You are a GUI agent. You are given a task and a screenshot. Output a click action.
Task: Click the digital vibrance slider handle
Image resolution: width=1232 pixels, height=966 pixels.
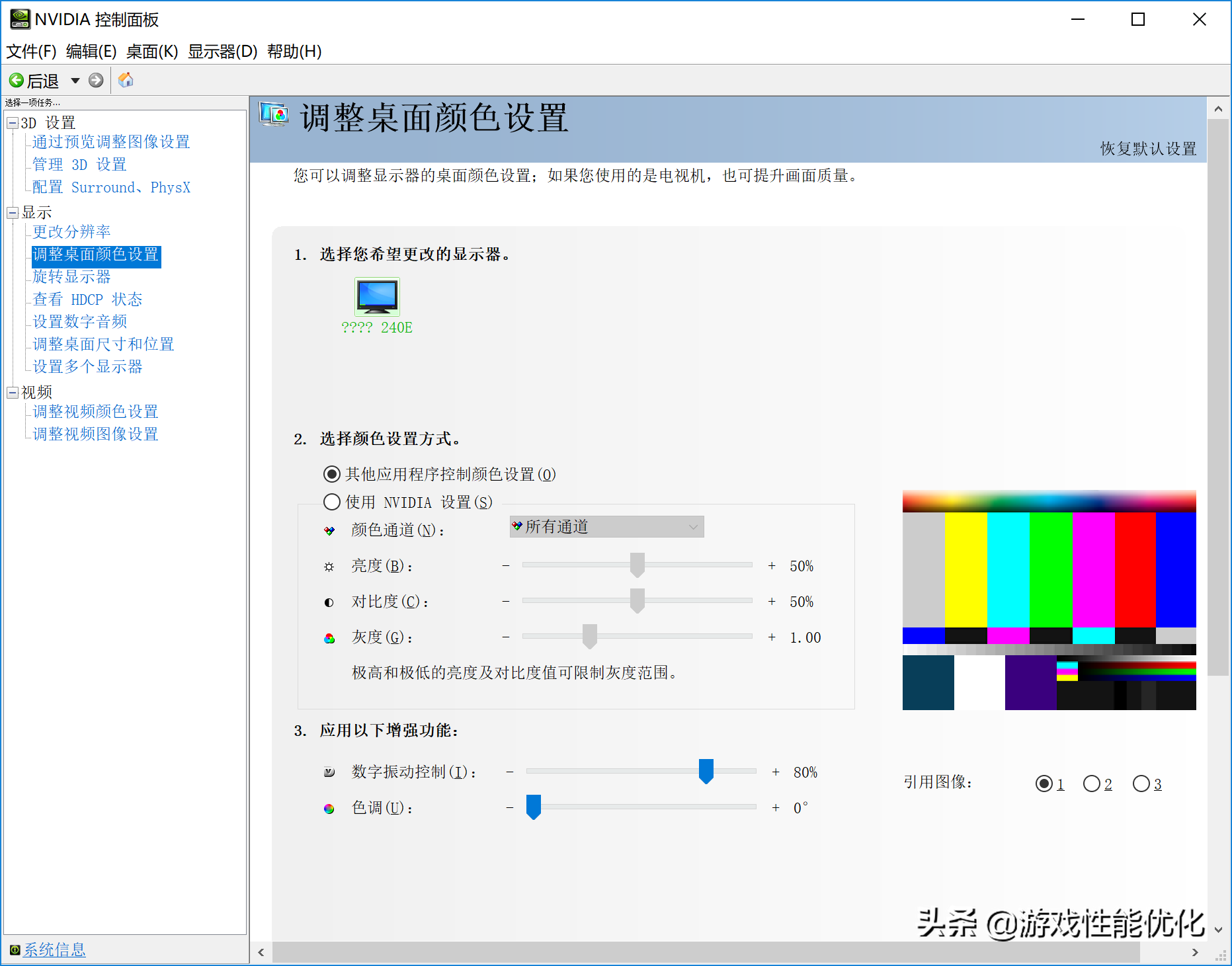coord(706,771)
